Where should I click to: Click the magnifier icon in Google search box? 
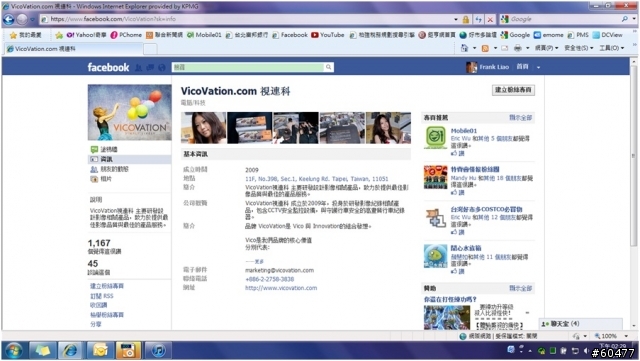[x=624, y=19]
